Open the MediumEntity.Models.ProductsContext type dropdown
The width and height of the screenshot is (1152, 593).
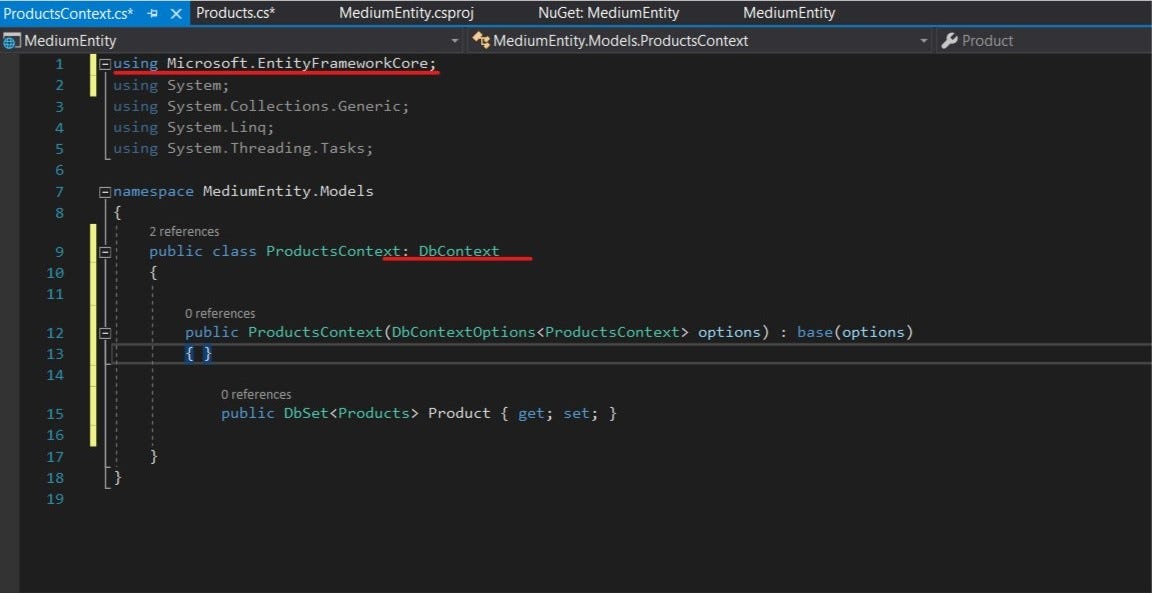(924, 40)
